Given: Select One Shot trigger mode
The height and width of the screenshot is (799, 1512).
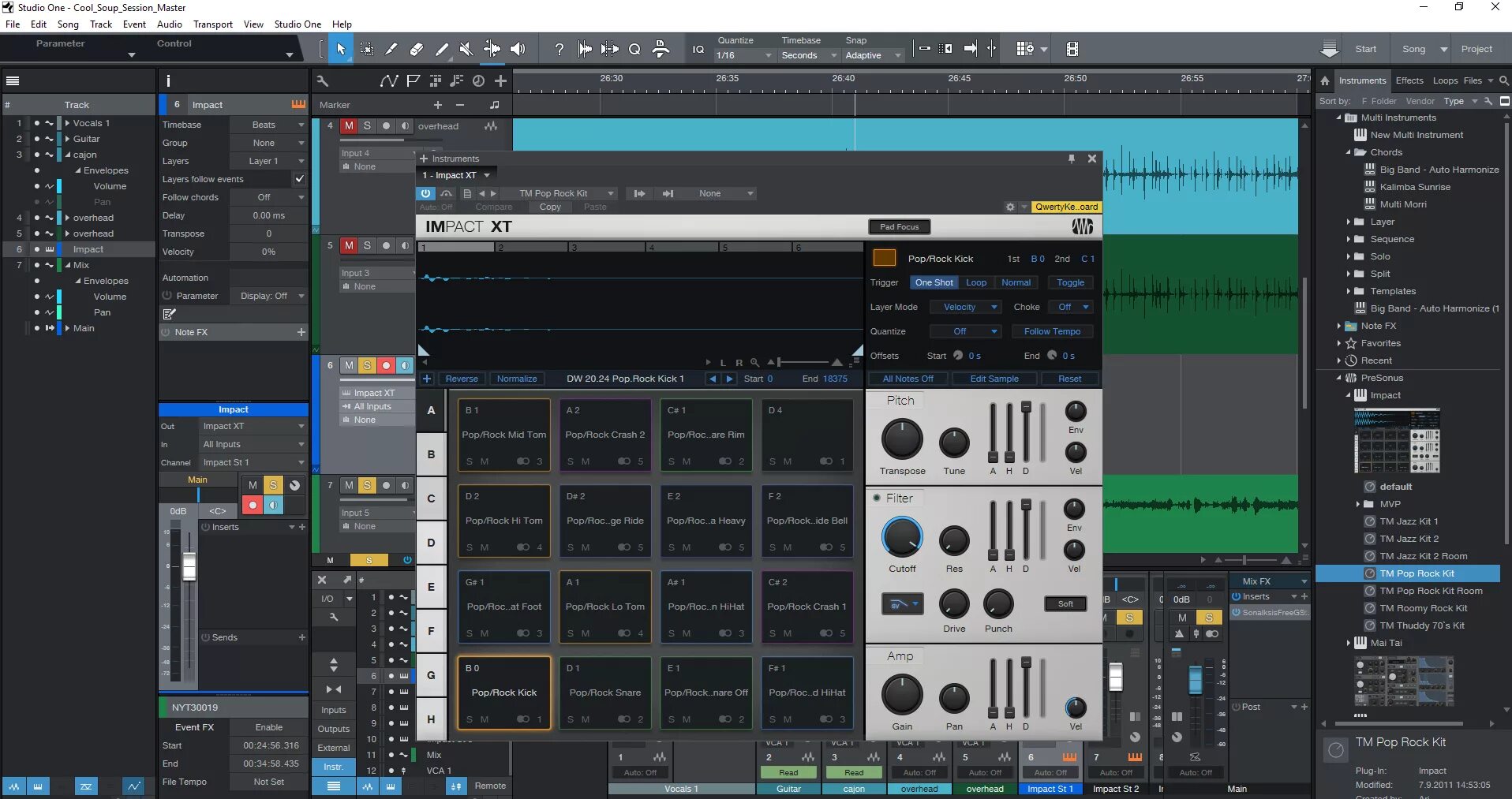Looking at the screenshot, I should (934, 282).
